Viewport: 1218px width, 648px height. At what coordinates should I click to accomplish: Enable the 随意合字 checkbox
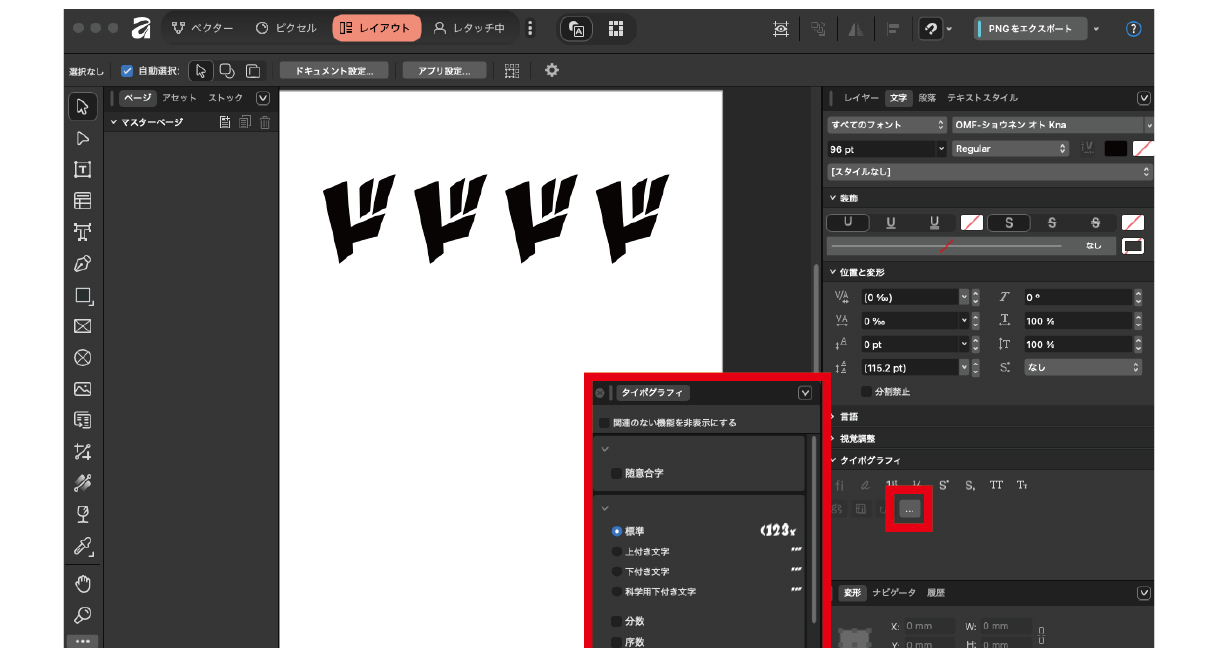[x=616, y=473]
